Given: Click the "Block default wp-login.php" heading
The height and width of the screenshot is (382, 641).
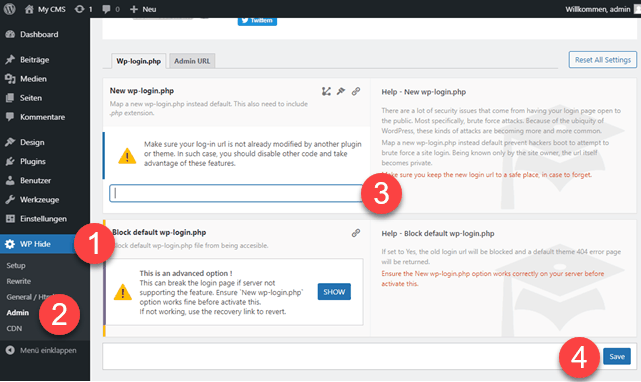Looking at the screenshot, I should click(159, 232).
